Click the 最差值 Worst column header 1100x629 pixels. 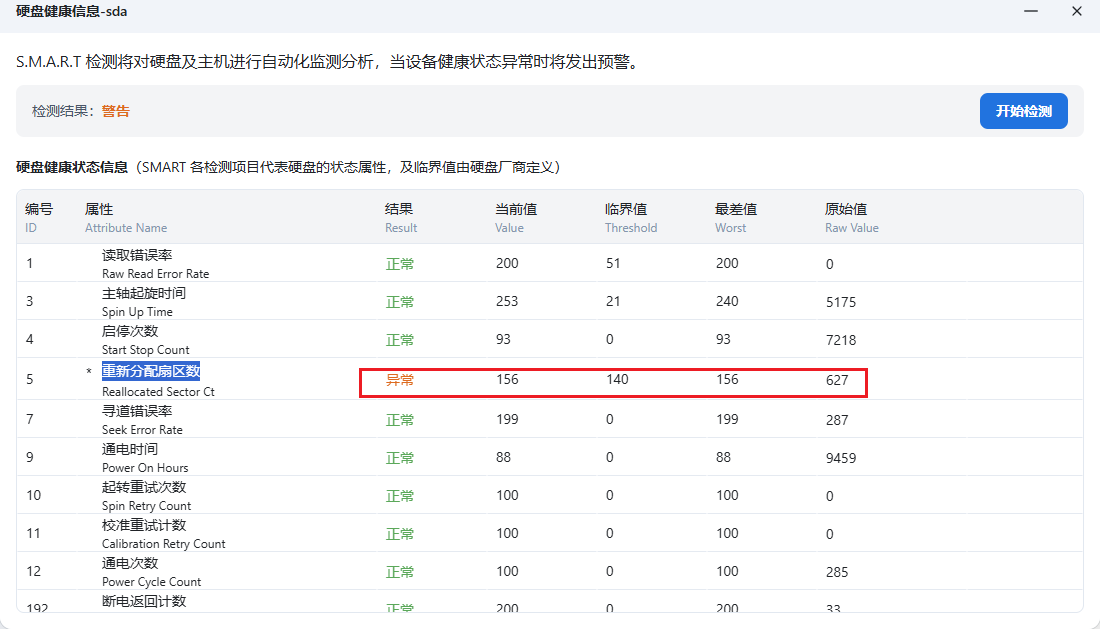click(x=736, y=218)
